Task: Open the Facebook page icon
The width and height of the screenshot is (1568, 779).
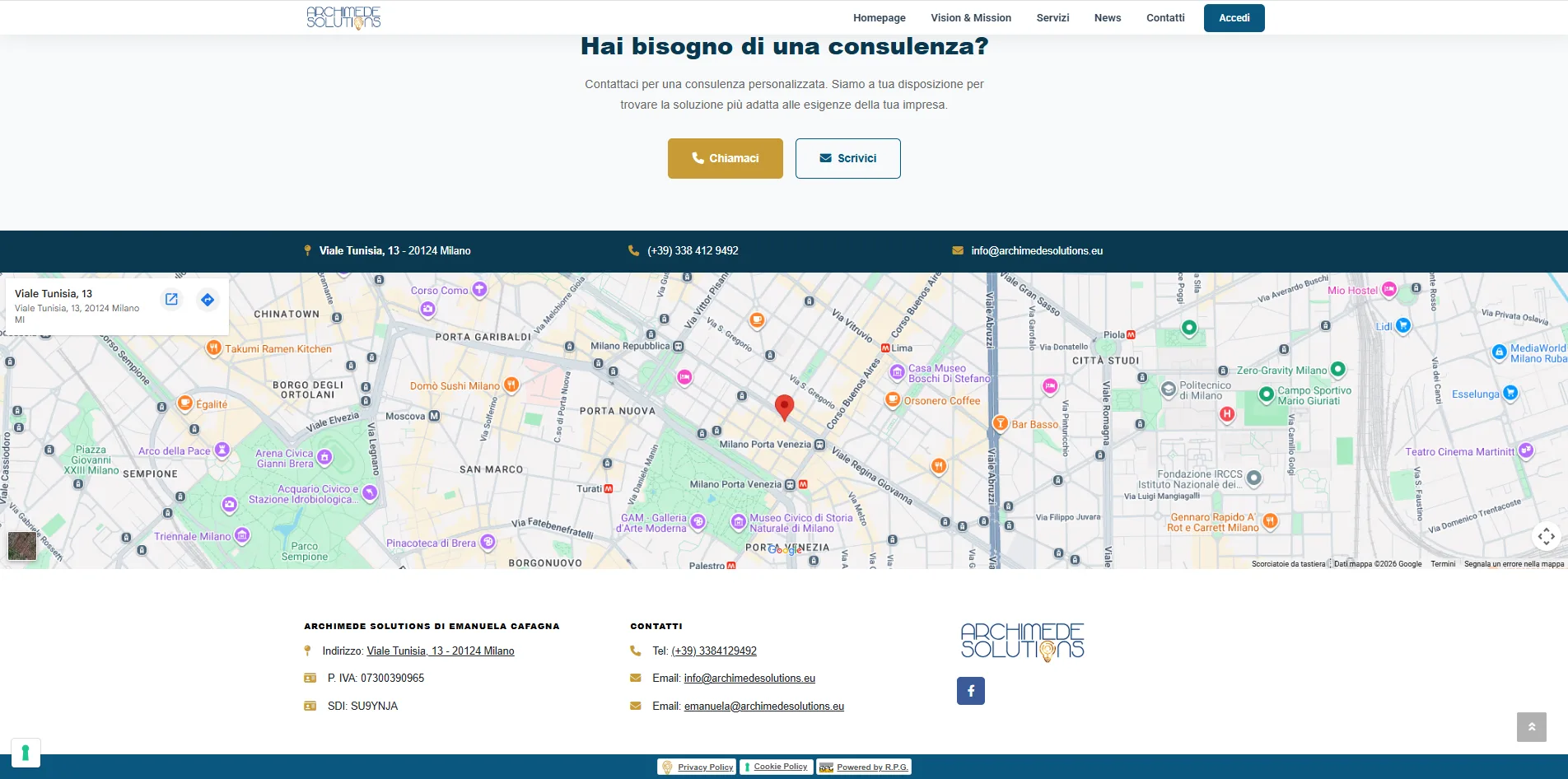Action: [970, 691]
